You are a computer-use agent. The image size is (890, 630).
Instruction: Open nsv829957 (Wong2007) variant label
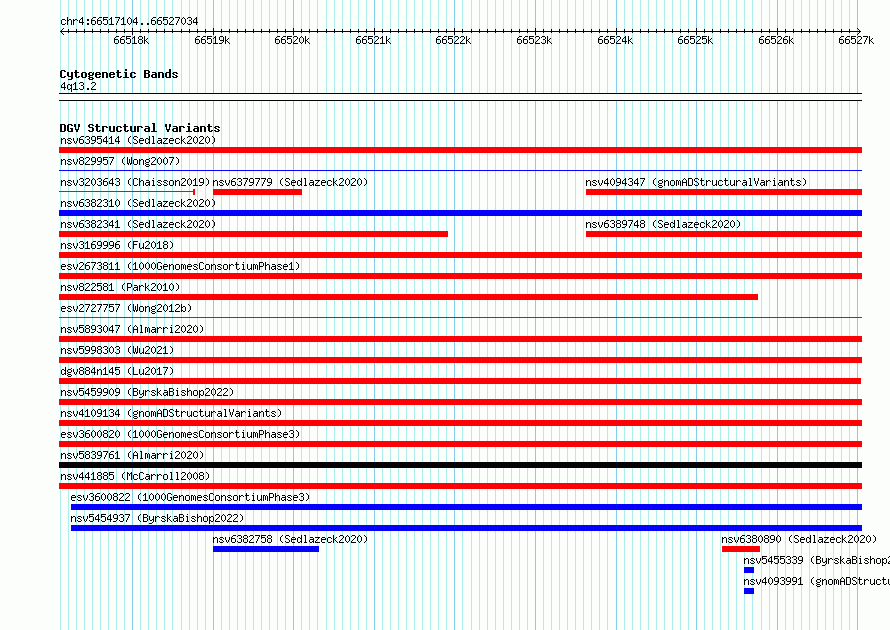coord(120,161)
